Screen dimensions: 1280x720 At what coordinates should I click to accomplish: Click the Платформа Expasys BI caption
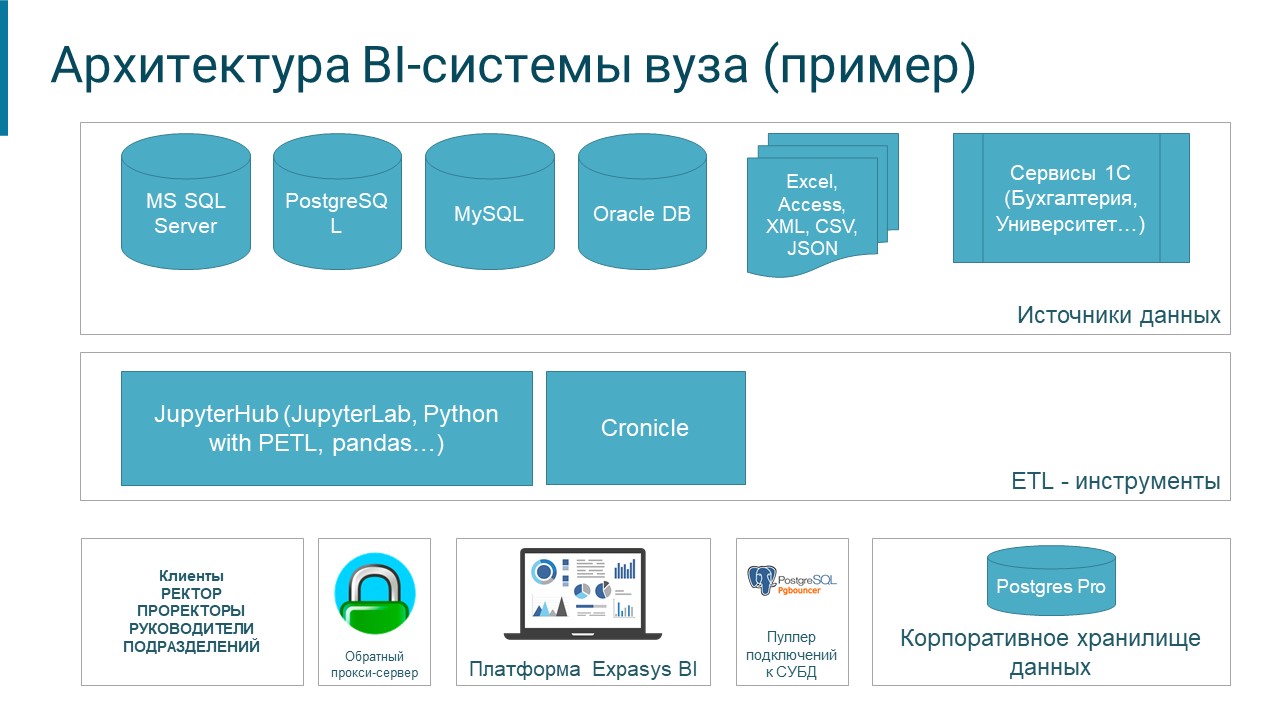click(583, 669)
